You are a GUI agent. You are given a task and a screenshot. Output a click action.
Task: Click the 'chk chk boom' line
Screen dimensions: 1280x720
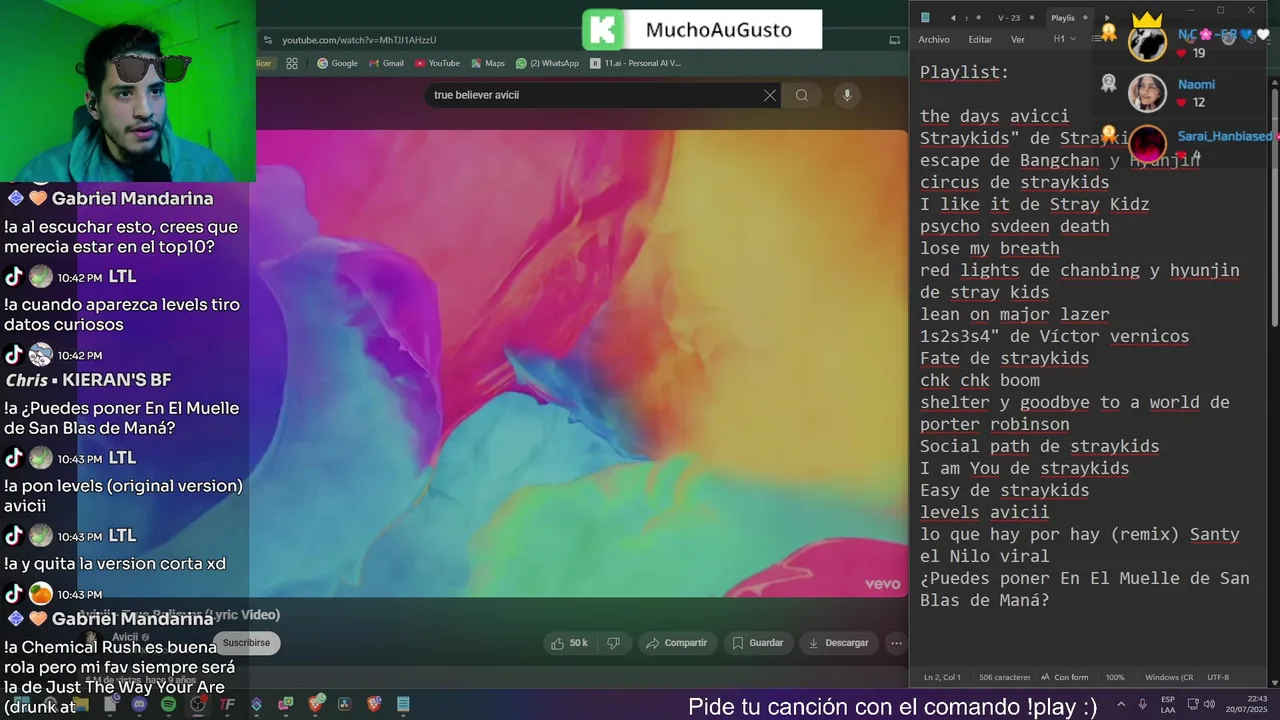[x=979, y=380]
